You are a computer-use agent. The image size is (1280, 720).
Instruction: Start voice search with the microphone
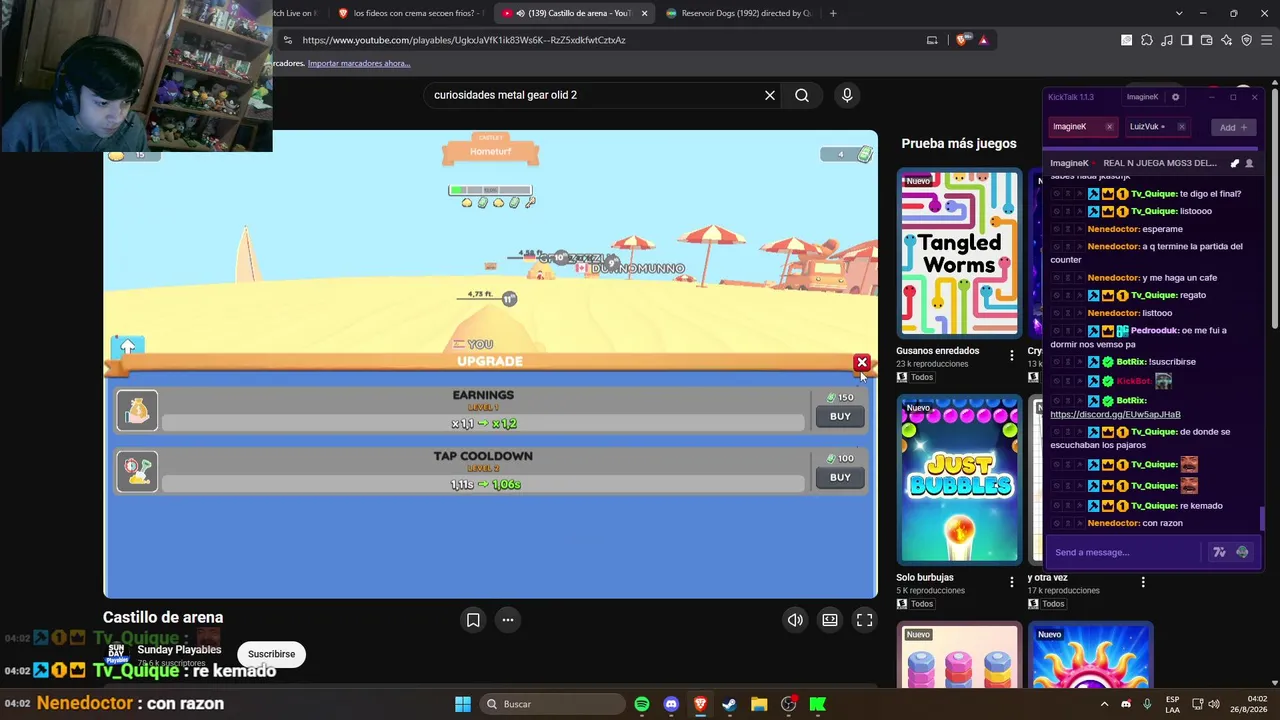tap(847, 95)
